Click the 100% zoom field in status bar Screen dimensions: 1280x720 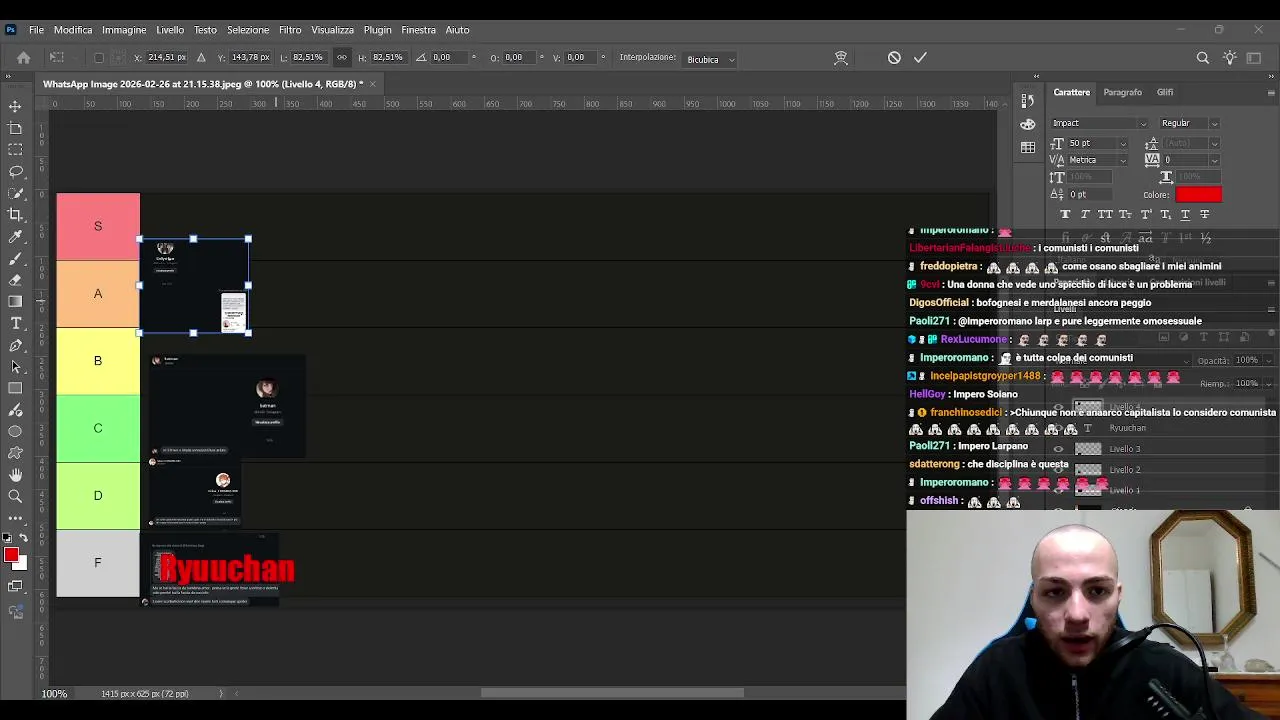(x=55, y=694)
